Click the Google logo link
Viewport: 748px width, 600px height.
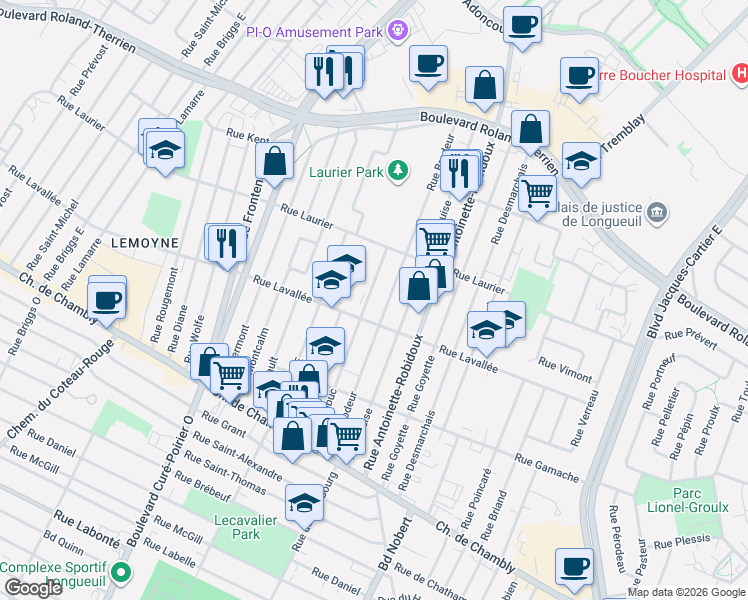pyautogui.click(x=33, y=588)
